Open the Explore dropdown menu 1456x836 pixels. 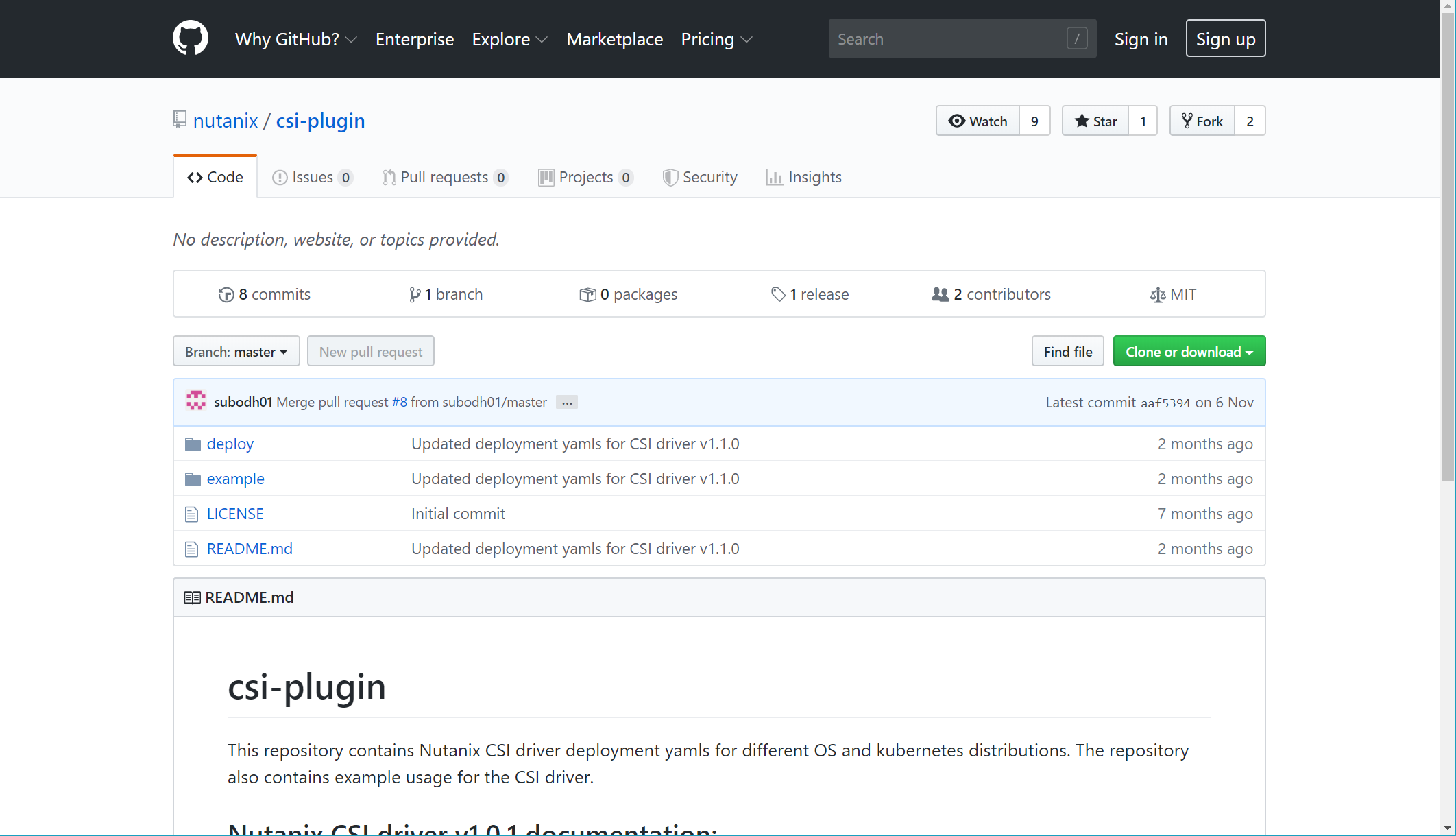509,39
